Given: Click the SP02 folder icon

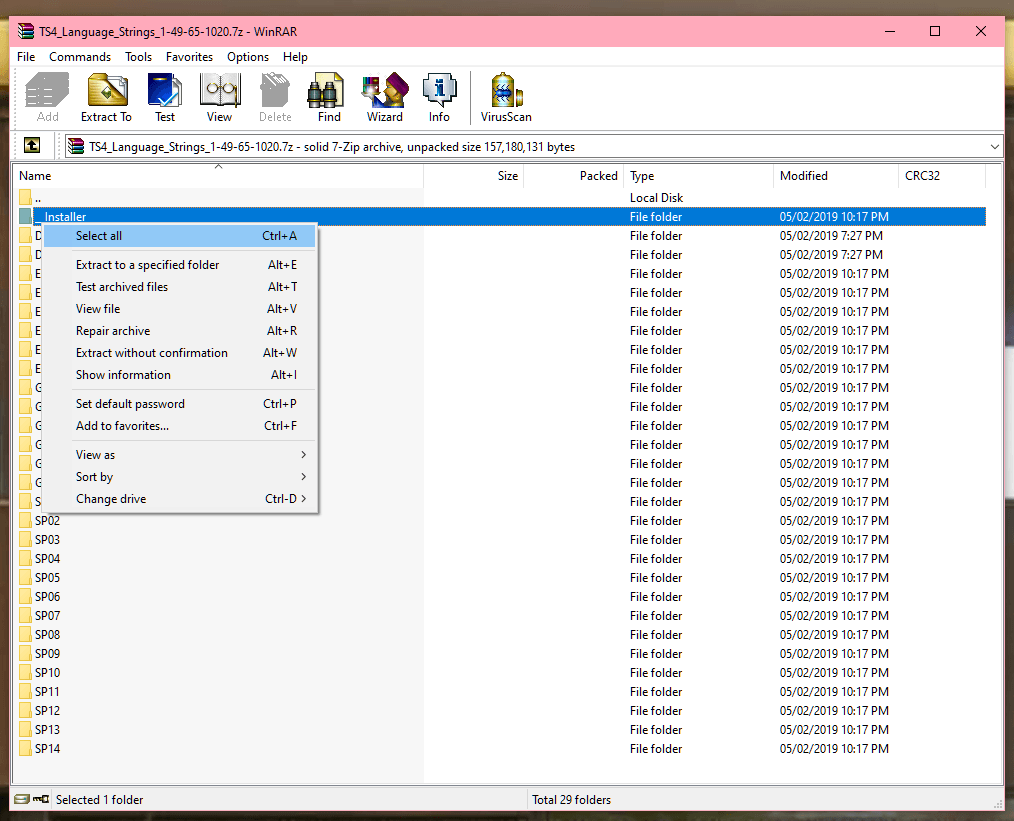Looking at the screenshot, I should (x=25, y=520).
